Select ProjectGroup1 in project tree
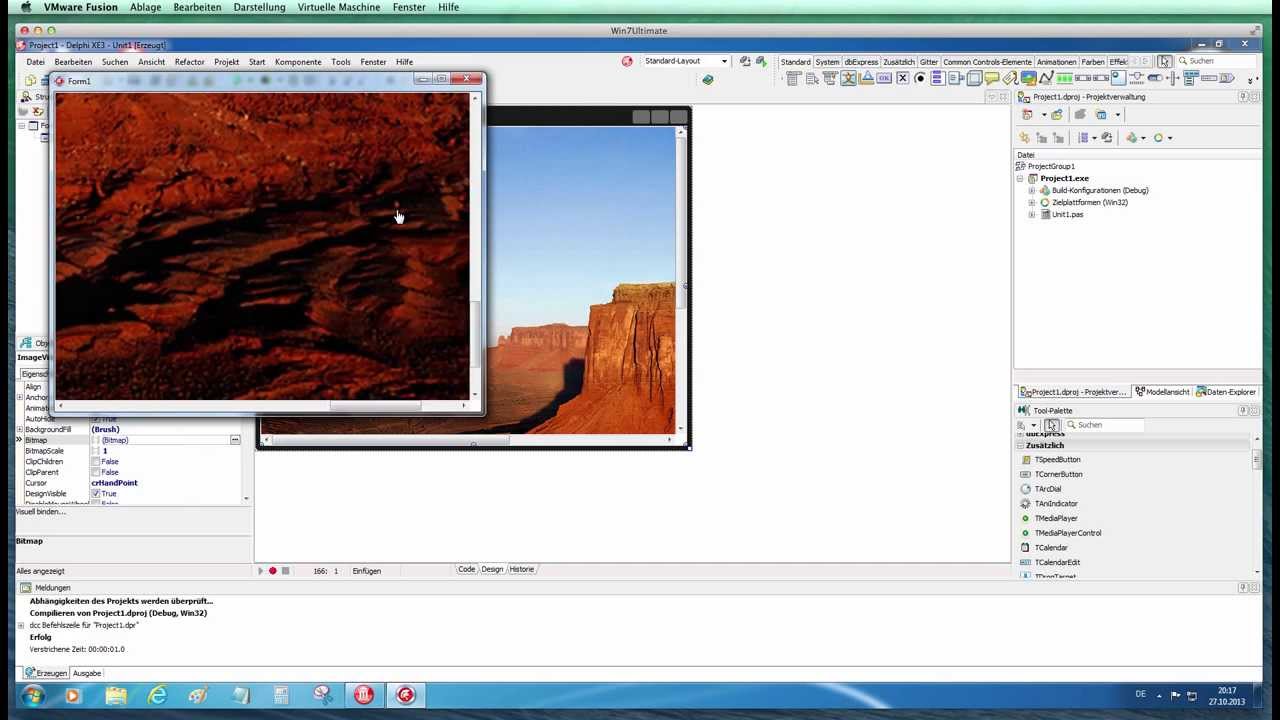Screen dimensions: 1280x720 tap(1050, 166)
